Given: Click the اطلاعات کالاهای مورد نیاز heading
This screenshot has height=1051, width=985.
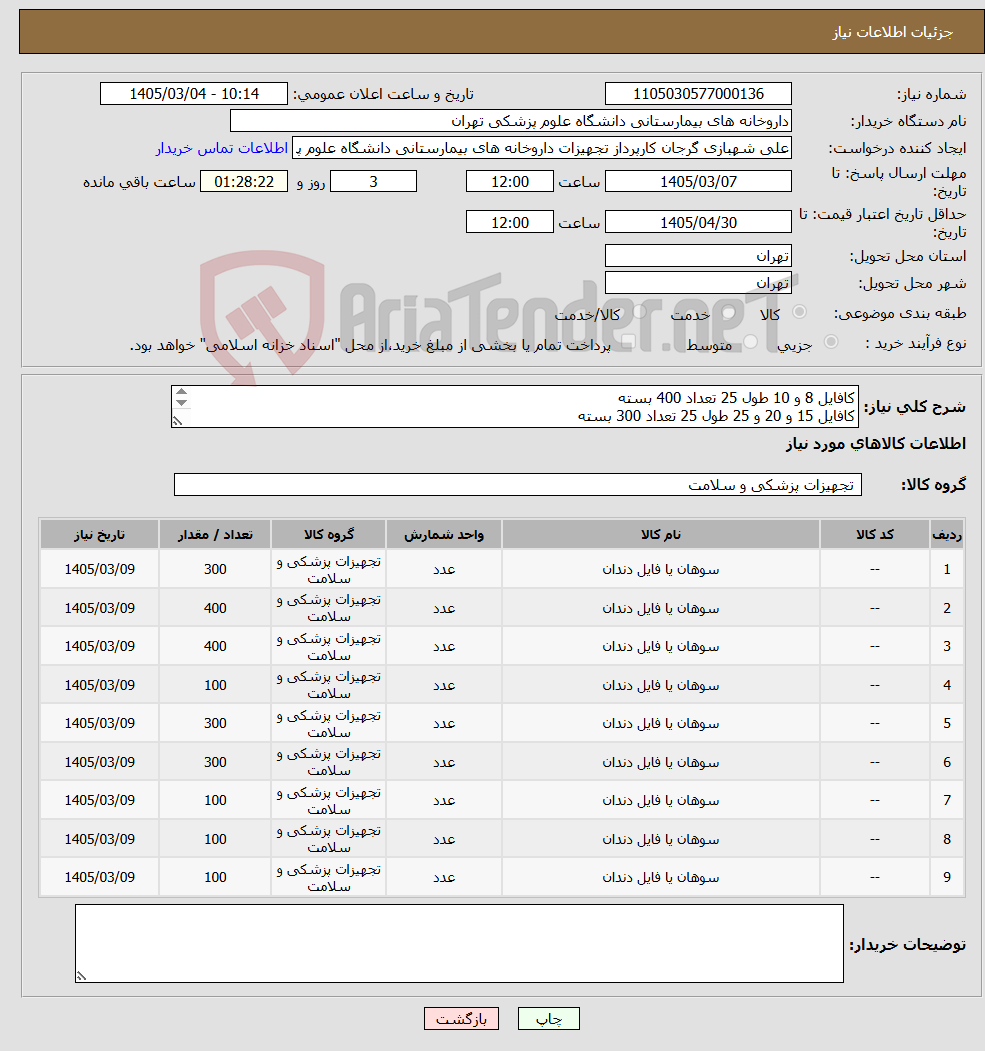Looking at the screenshot, I should tap(876, 444).
